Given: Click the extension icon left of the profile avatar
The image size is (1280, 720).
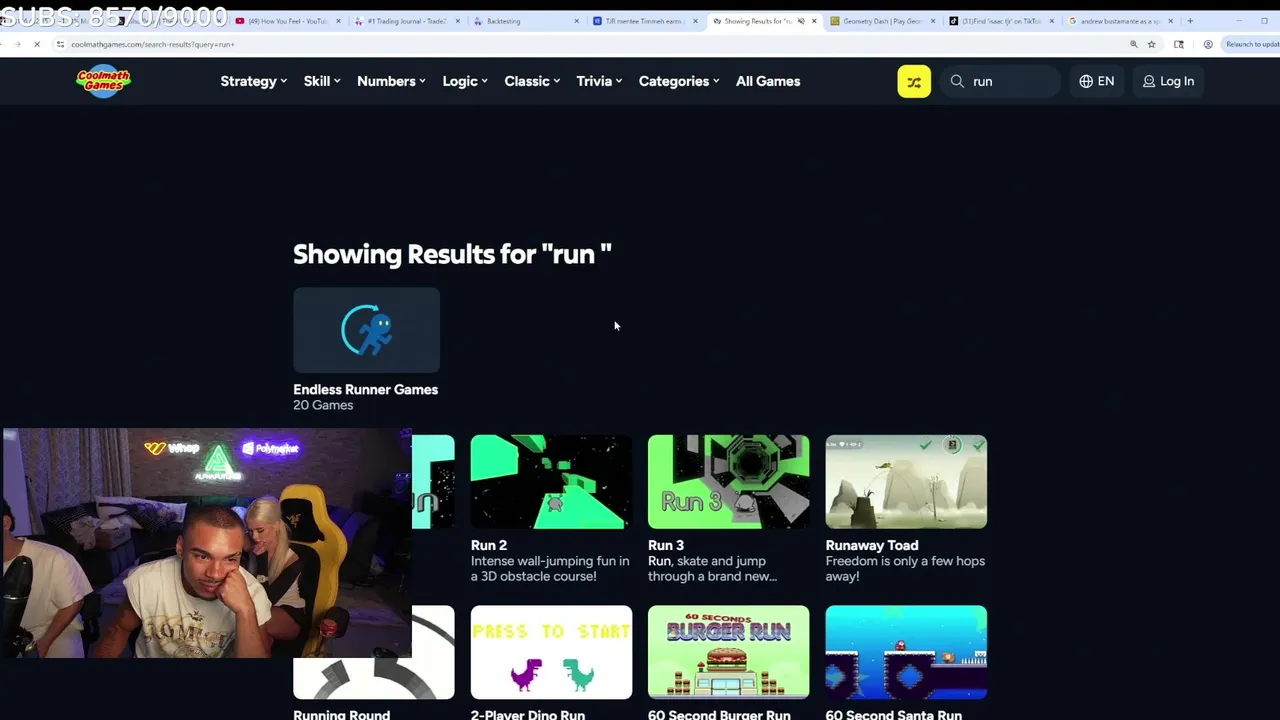Looking at the screenshot, I should pos(1179,44).
